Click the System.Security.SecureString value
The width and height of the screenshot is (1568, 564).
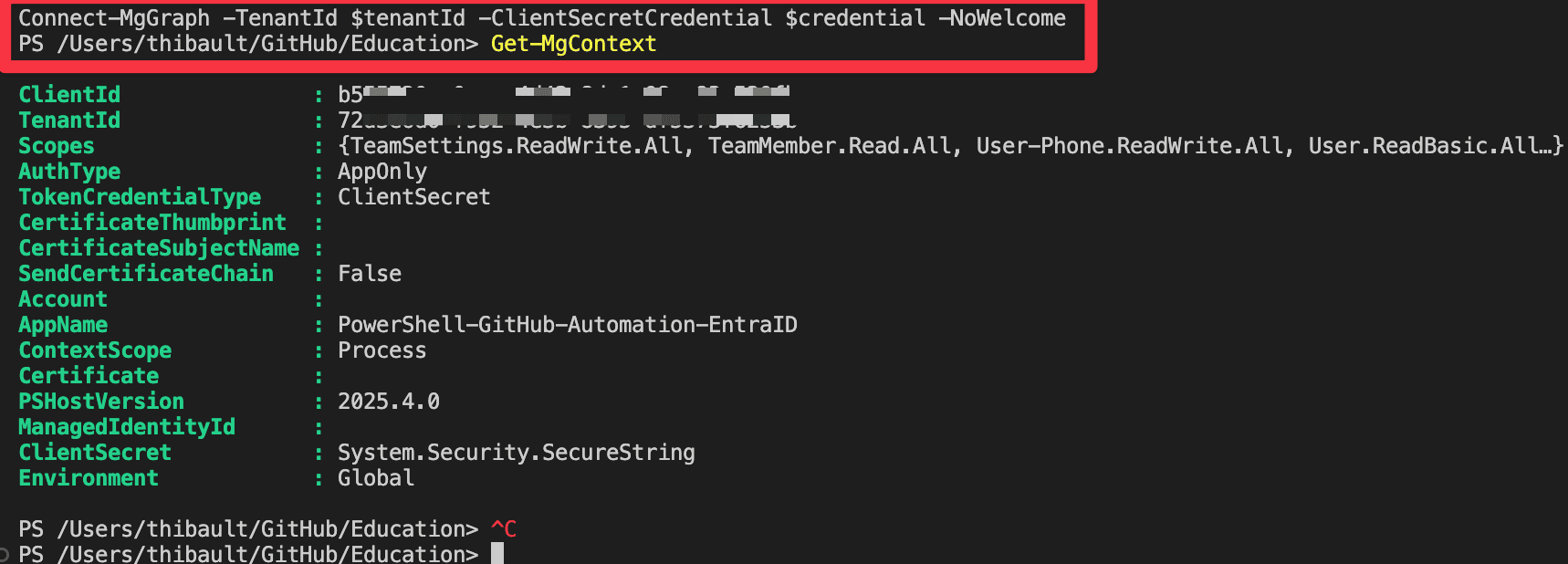point(516,453)
